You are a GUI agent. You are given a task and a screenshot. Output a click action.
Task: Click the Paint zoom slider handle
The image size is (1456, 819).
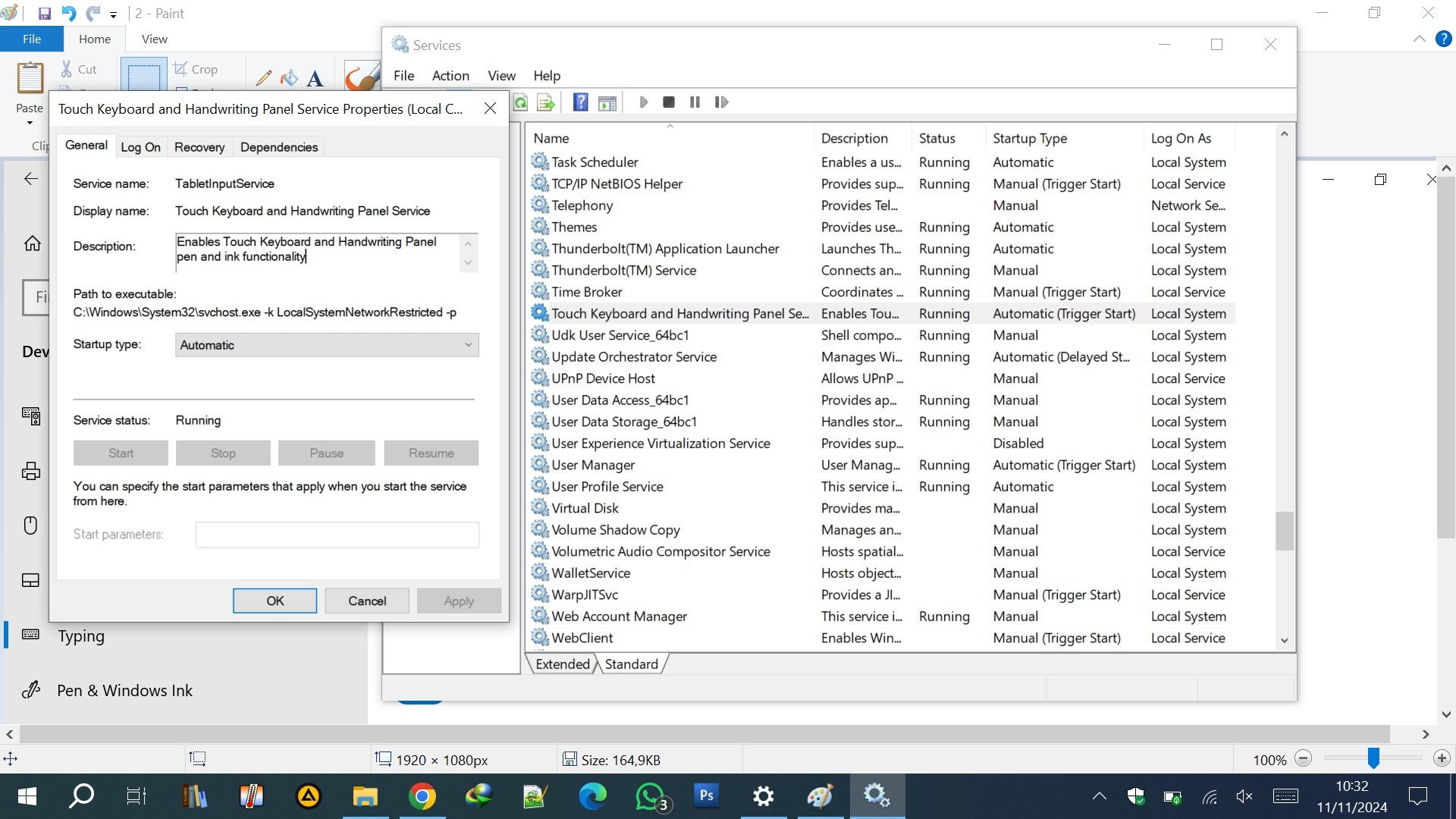point(1373,758)
